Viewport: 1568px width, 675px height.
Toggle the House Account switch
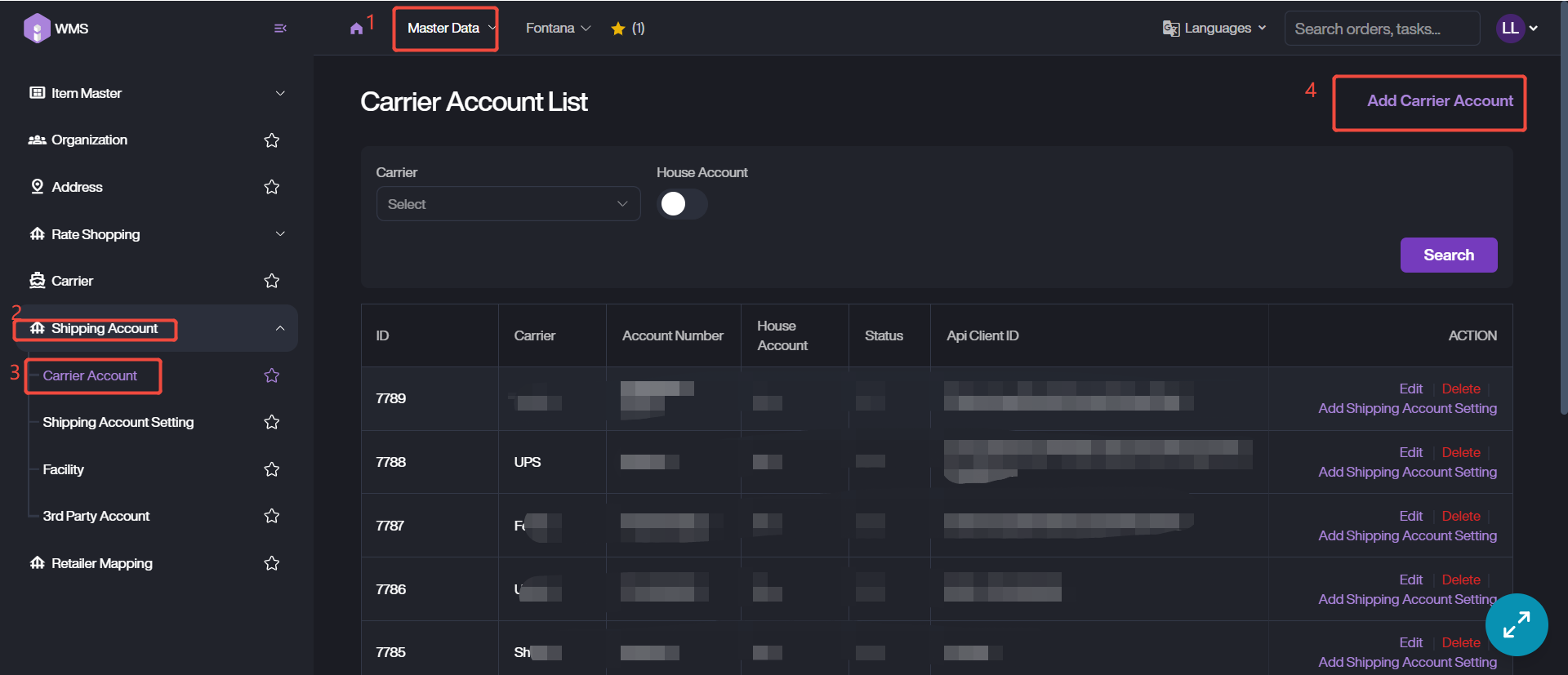[x=682, y=204]
